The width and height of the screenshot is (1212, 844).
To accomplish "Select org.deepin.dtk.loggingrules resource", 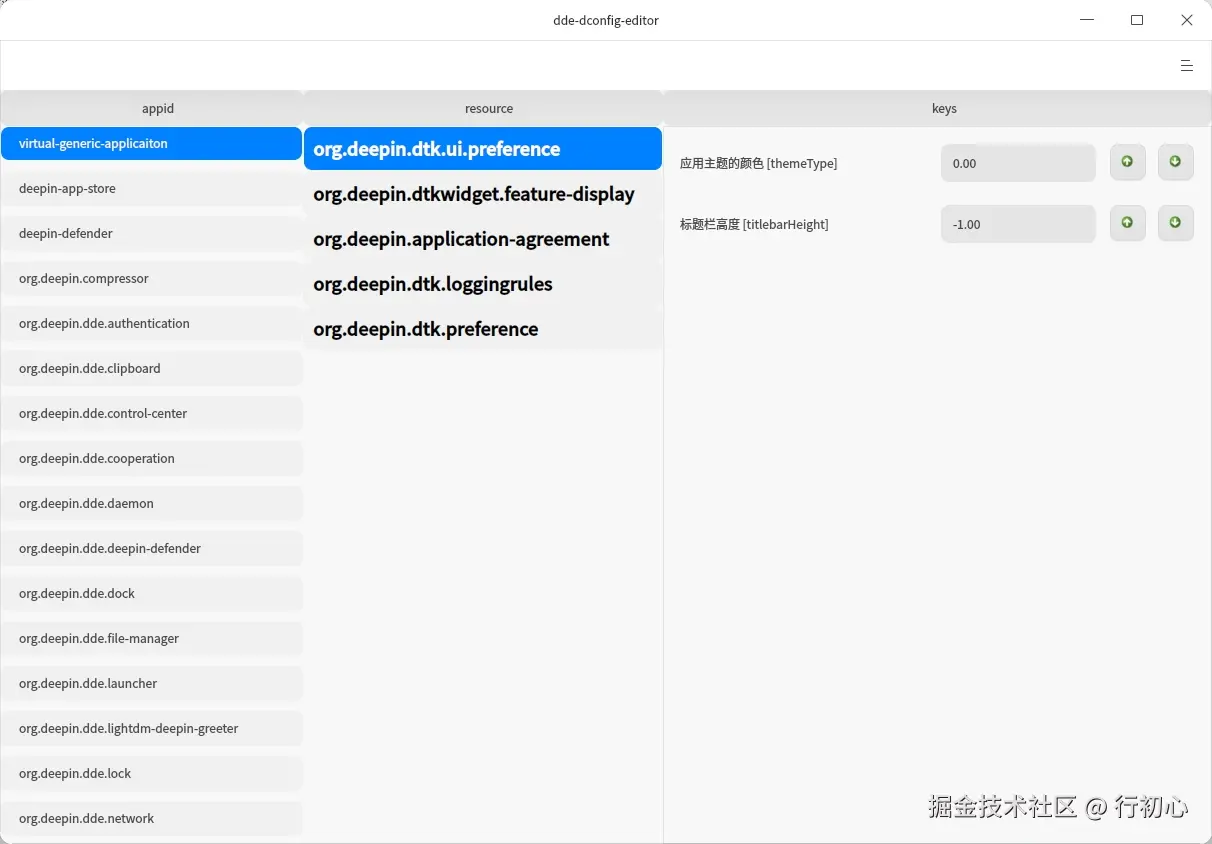I will tap(432, 284).
